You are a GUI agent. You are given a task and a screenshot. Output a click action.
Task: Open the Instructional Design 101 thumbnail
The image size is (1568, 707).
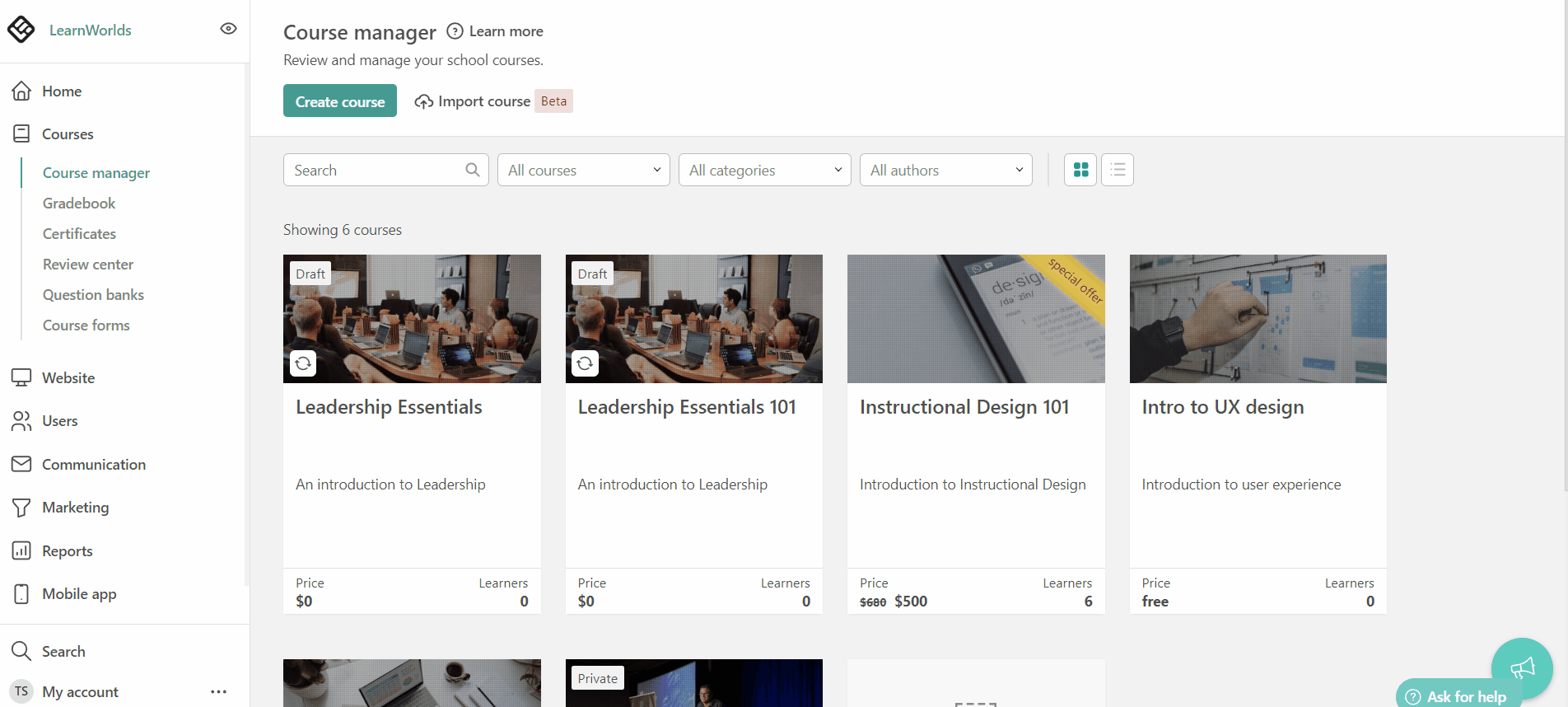976,319
